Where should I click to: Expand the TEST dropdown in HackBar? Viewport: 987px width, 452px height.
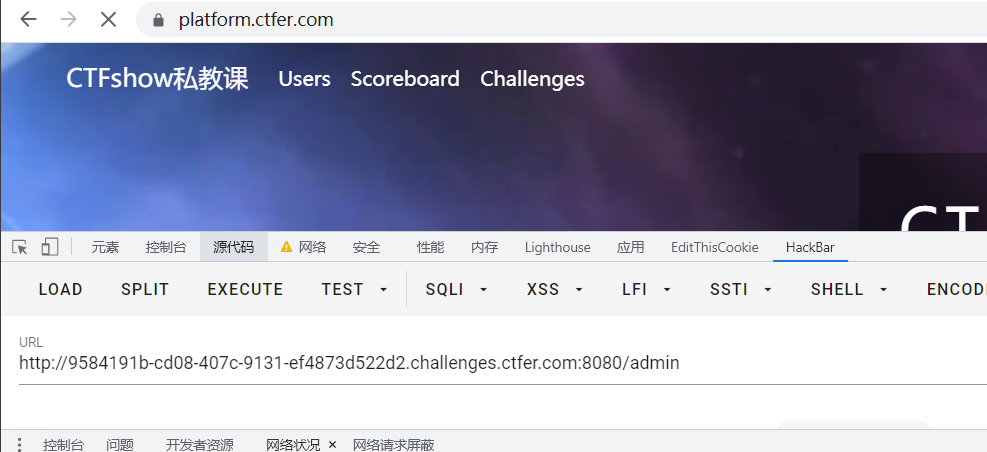click(355, 289)
